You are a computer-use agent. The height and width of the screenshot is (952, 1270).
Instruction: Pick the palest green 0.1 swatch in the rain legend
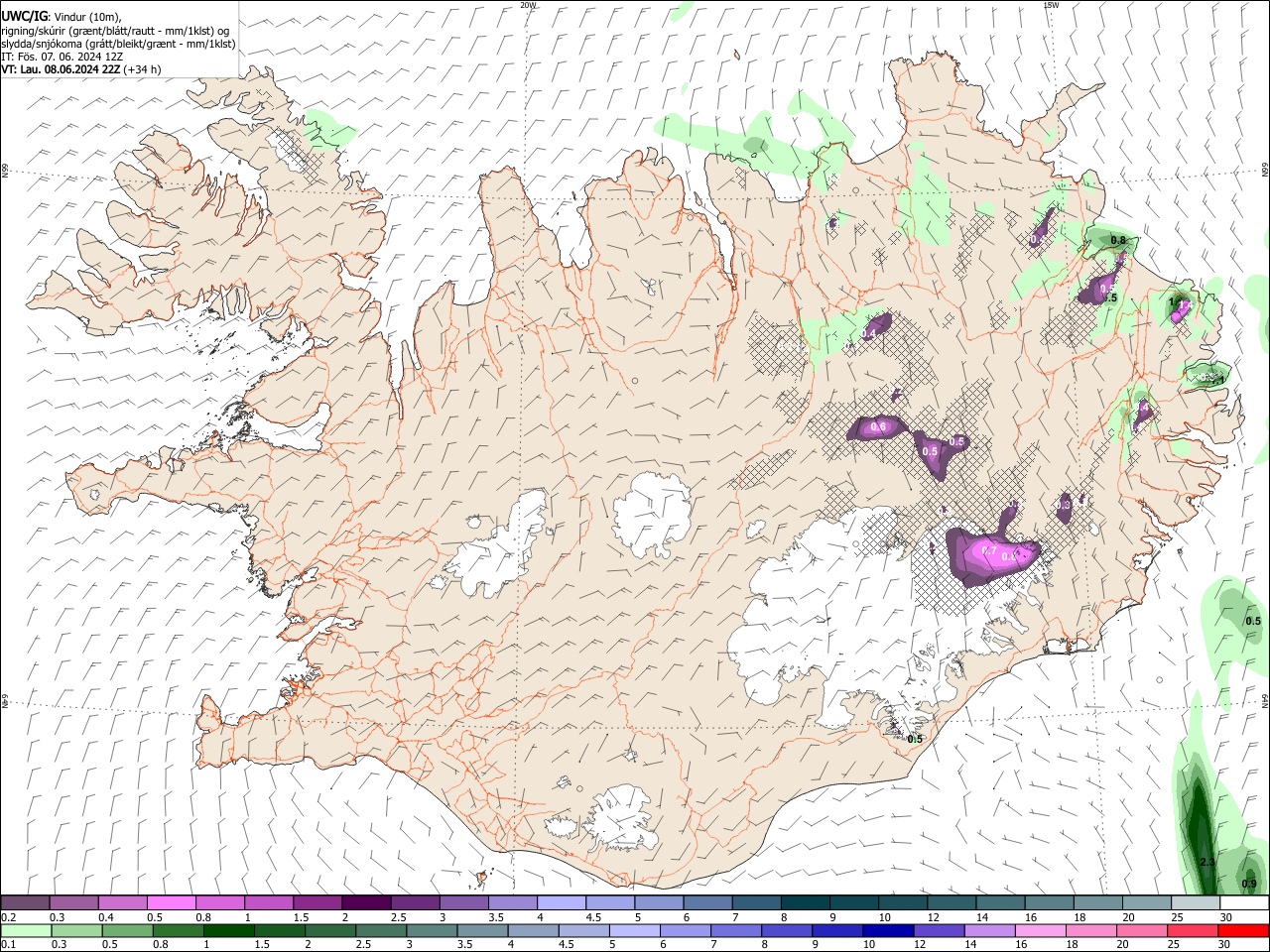pos(26,931)
